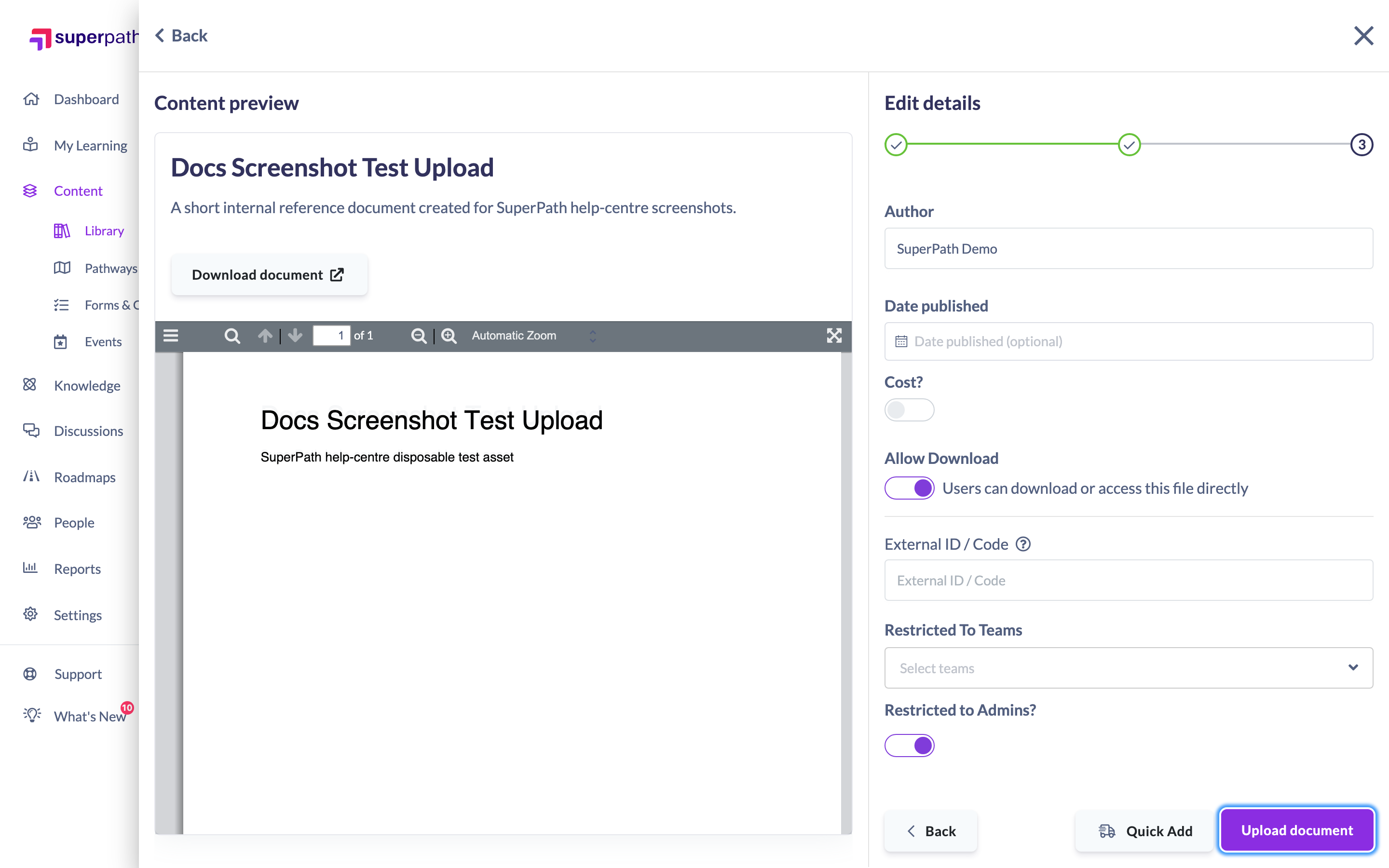Click the Upload document button
The width and height of the screenshot is (1389, 868).
point(1296,831)
